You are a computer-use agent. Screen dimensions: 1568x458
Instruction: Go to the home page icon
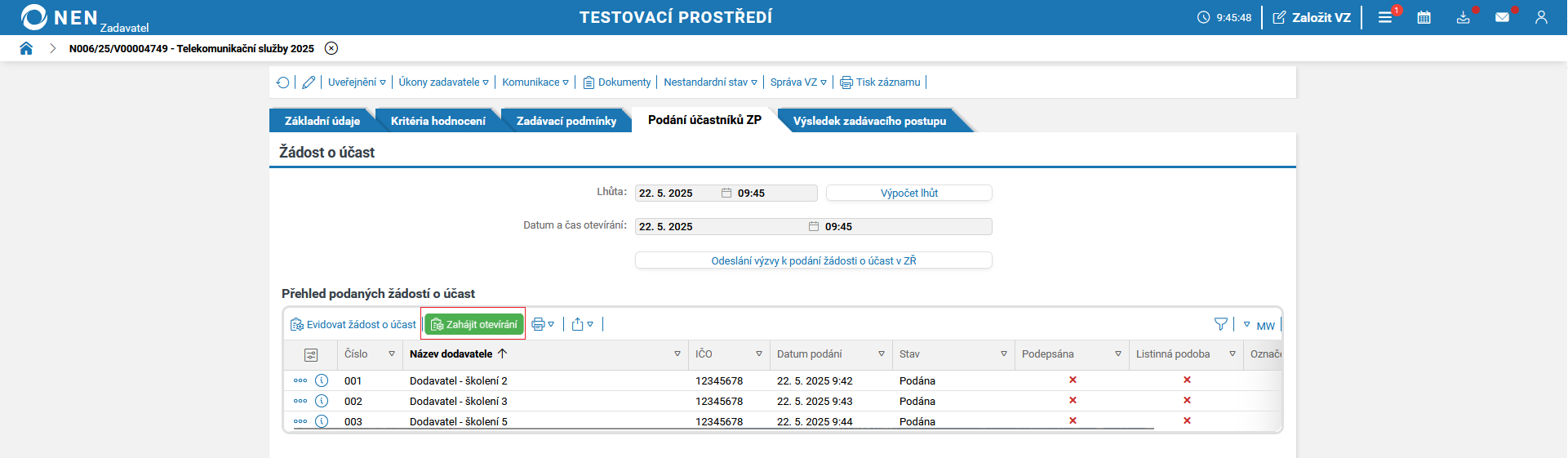click(26, 48)
